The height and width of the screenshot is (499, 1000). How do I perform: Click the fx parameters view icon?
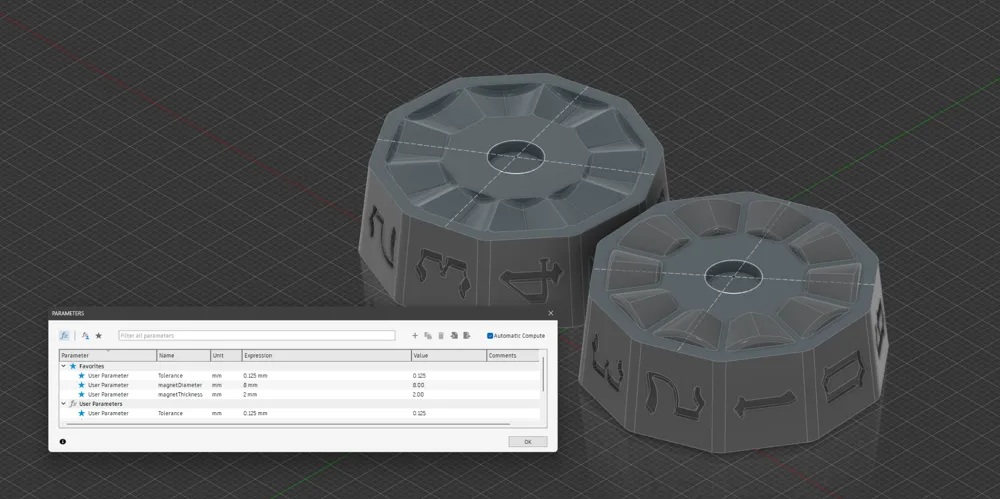(64, 336)
